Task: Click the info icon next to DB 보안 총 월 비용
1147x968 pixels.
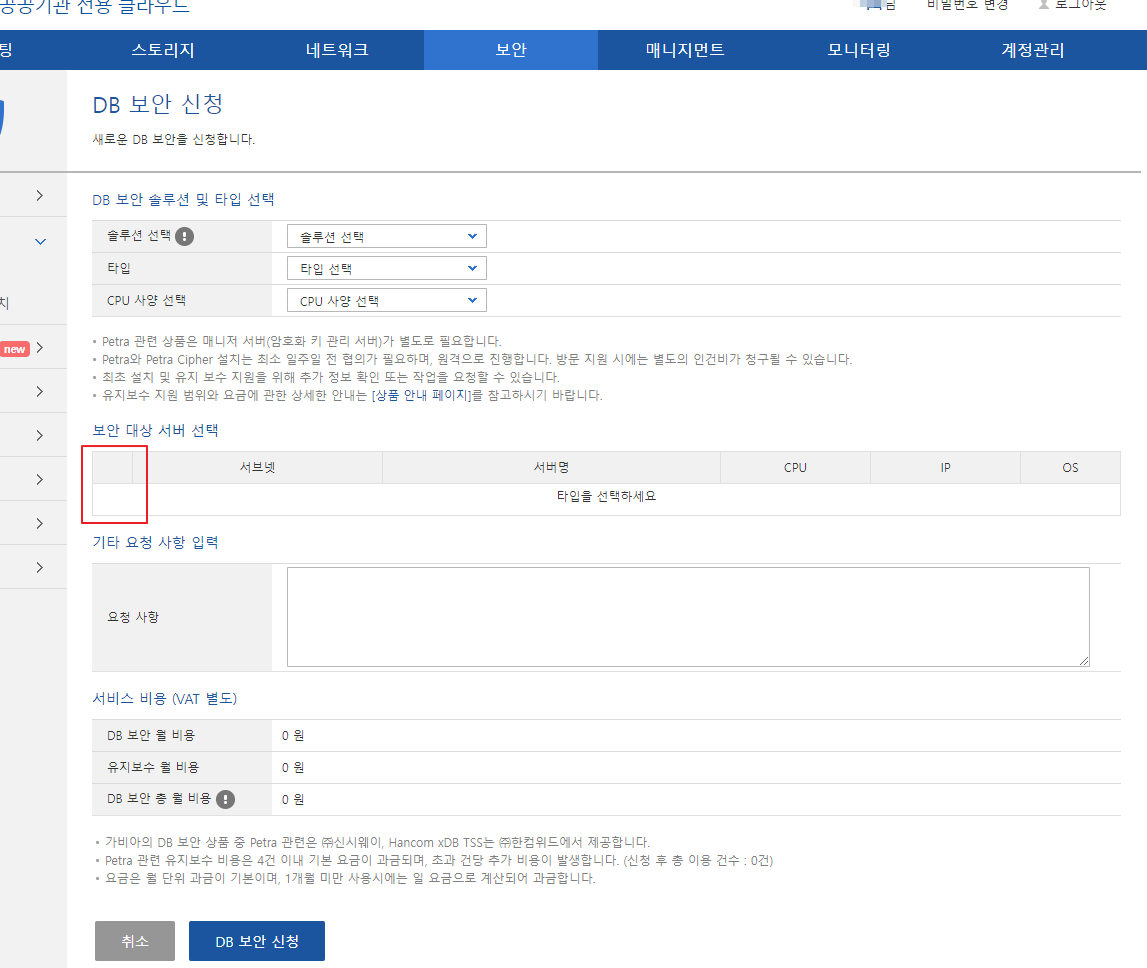Action: pos(225,799)
